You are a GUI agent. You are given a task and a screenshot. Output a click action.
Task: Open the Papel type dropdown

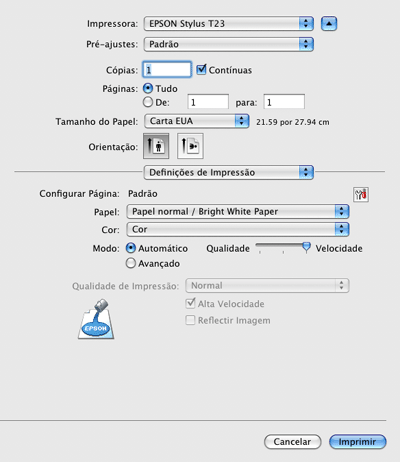pyautogui.click(x=238, y=211)
